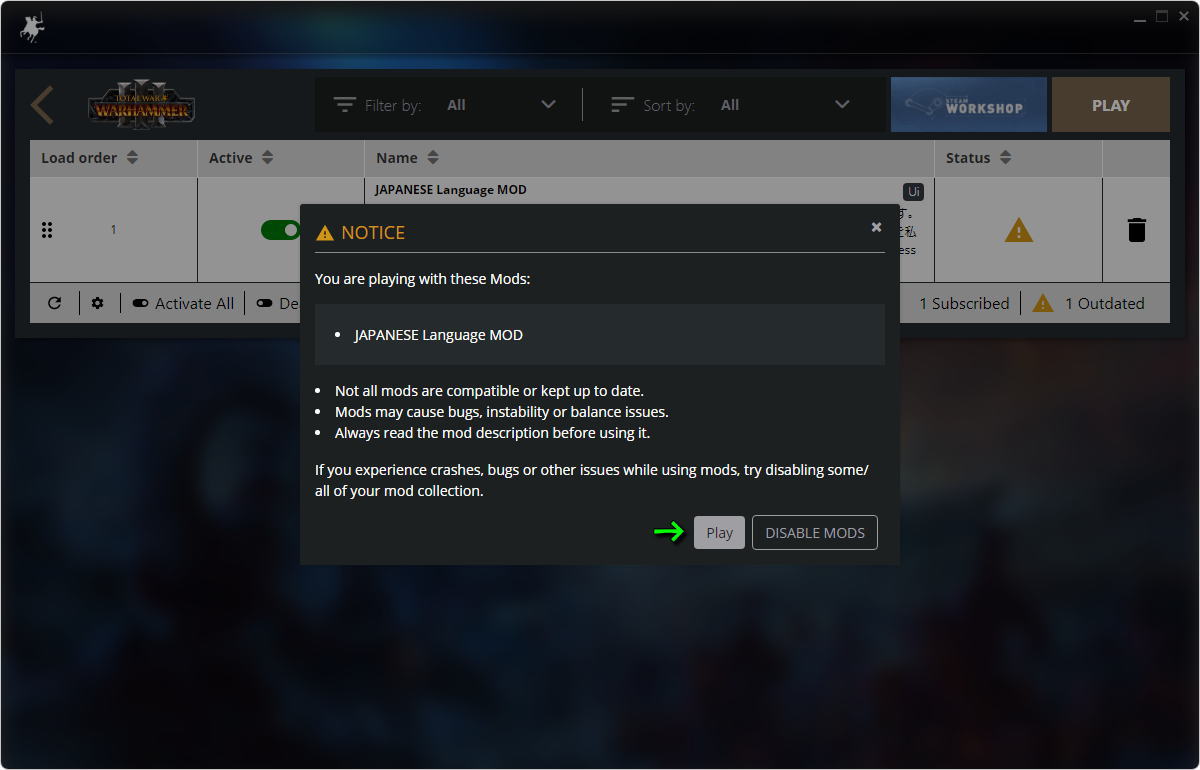Click the Total War knight logo in the title bar
Image resolution: width=1200 pixels, height=770 pixels.
(x=32, y=28)
